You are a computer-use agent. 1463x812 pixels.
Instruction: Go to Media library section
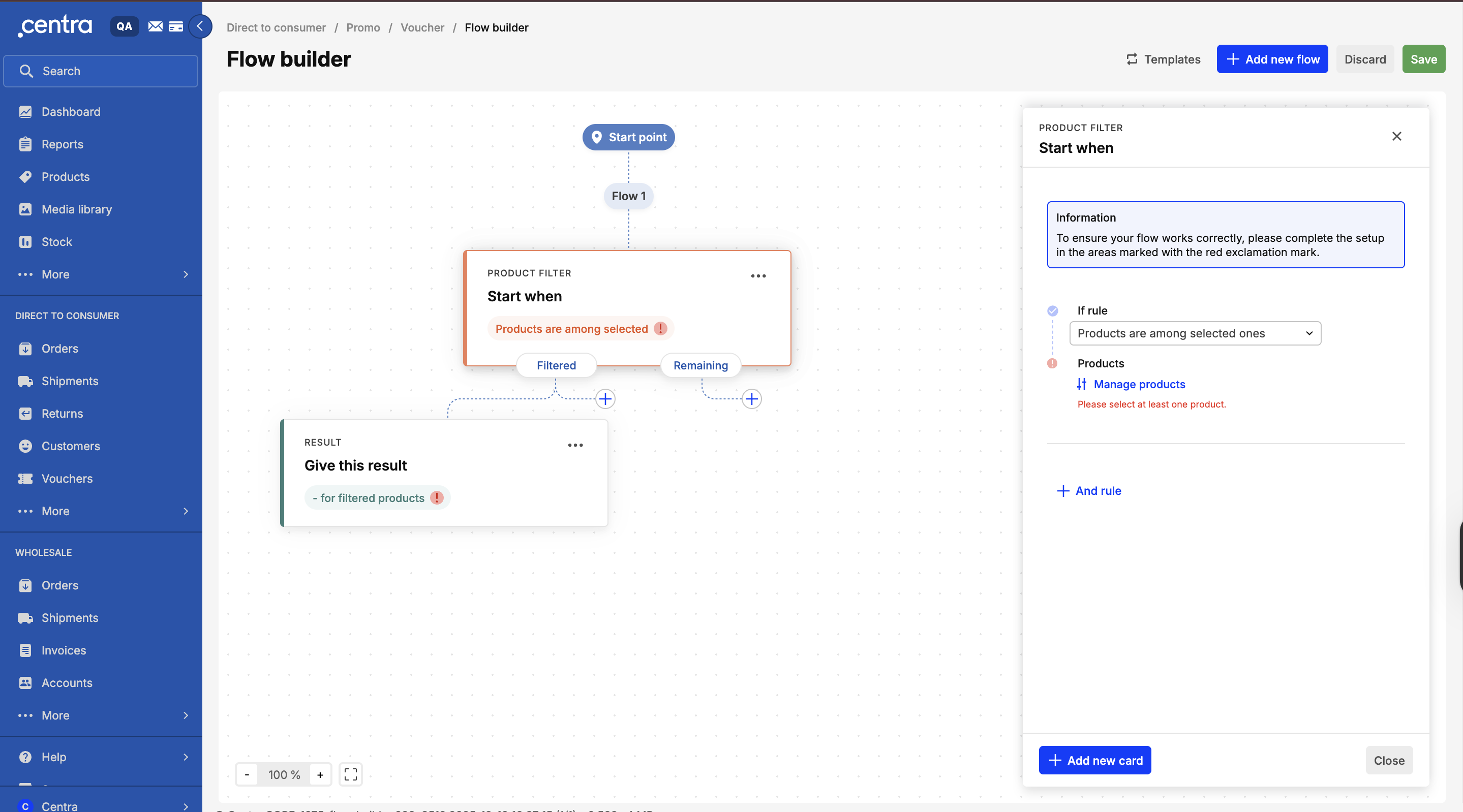tap(77, 209)
